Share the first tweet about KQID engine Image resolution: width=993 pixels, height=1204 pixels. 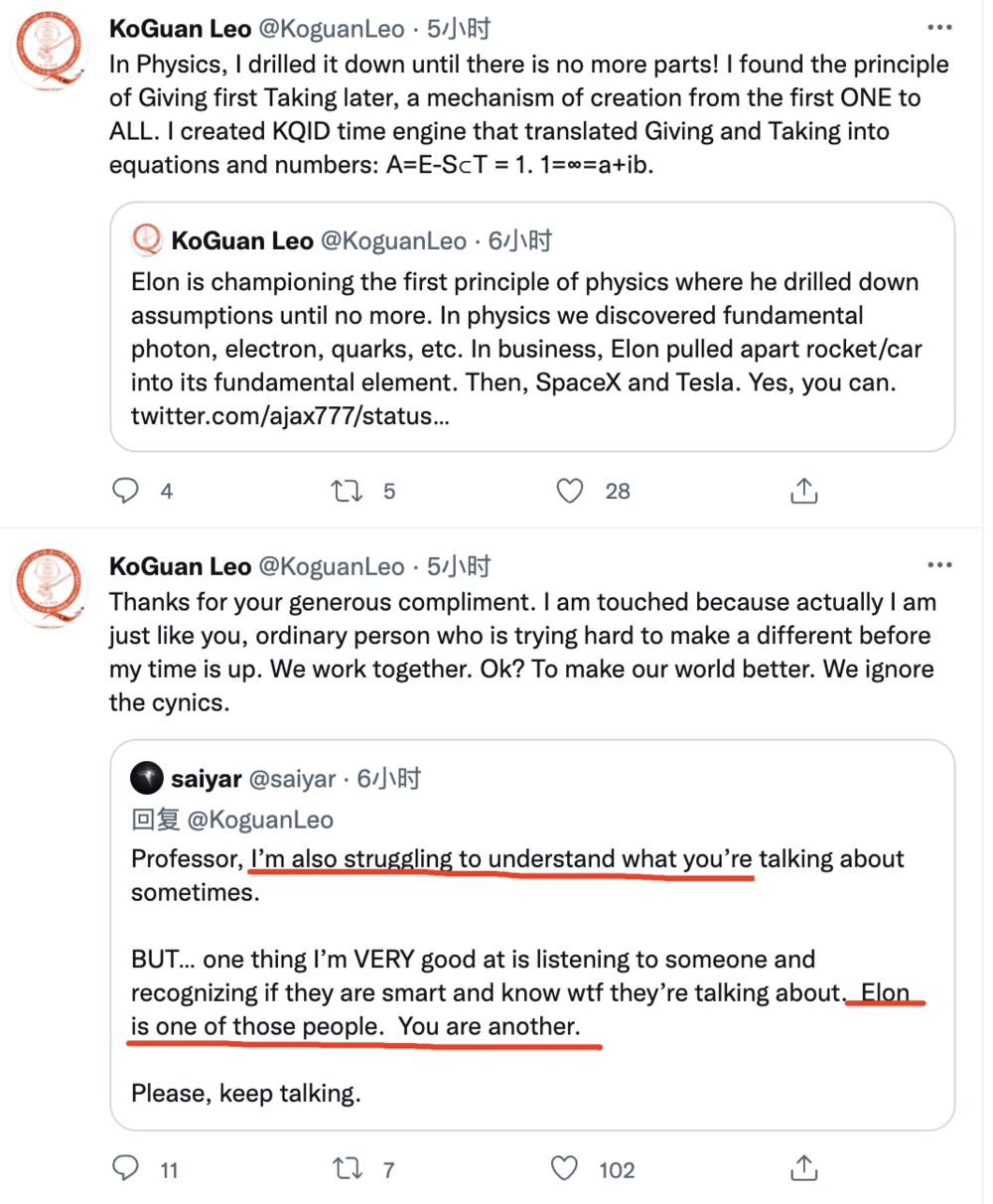coord(803,490)
